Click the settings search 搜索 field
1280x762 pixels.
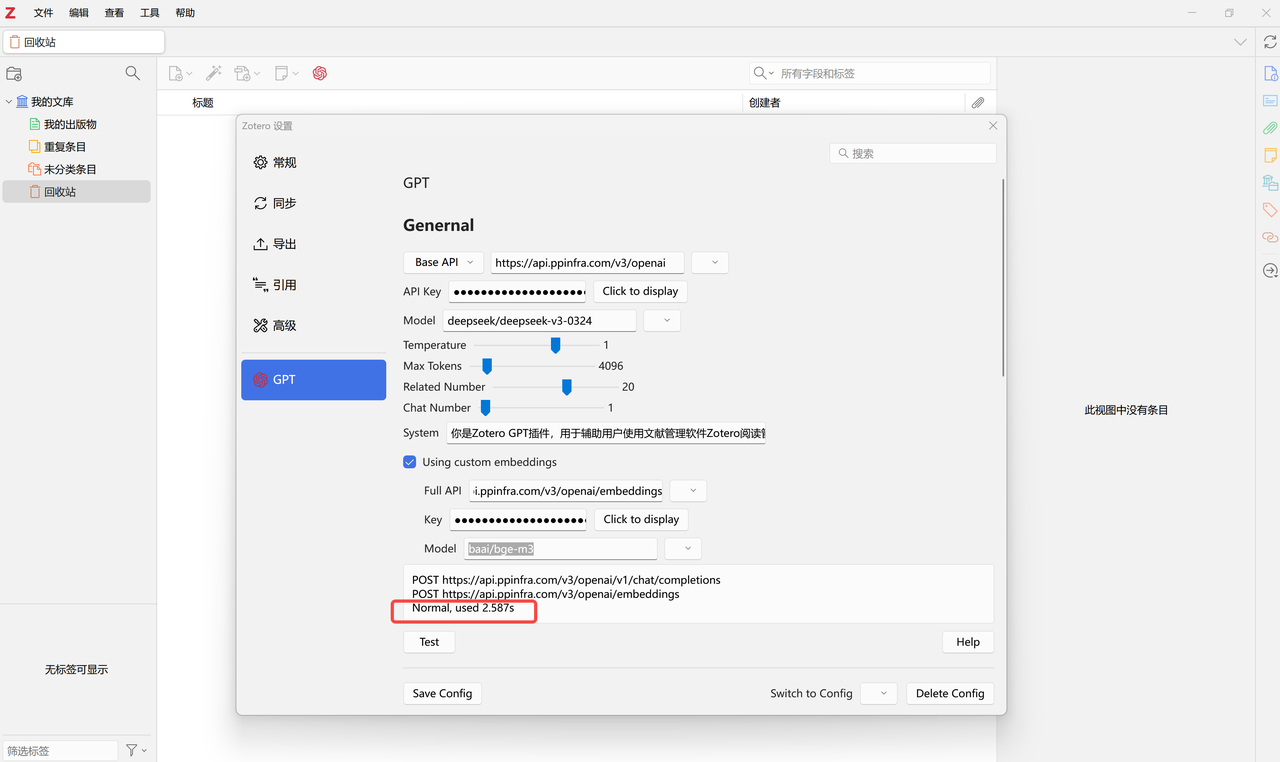click(913, 153)
